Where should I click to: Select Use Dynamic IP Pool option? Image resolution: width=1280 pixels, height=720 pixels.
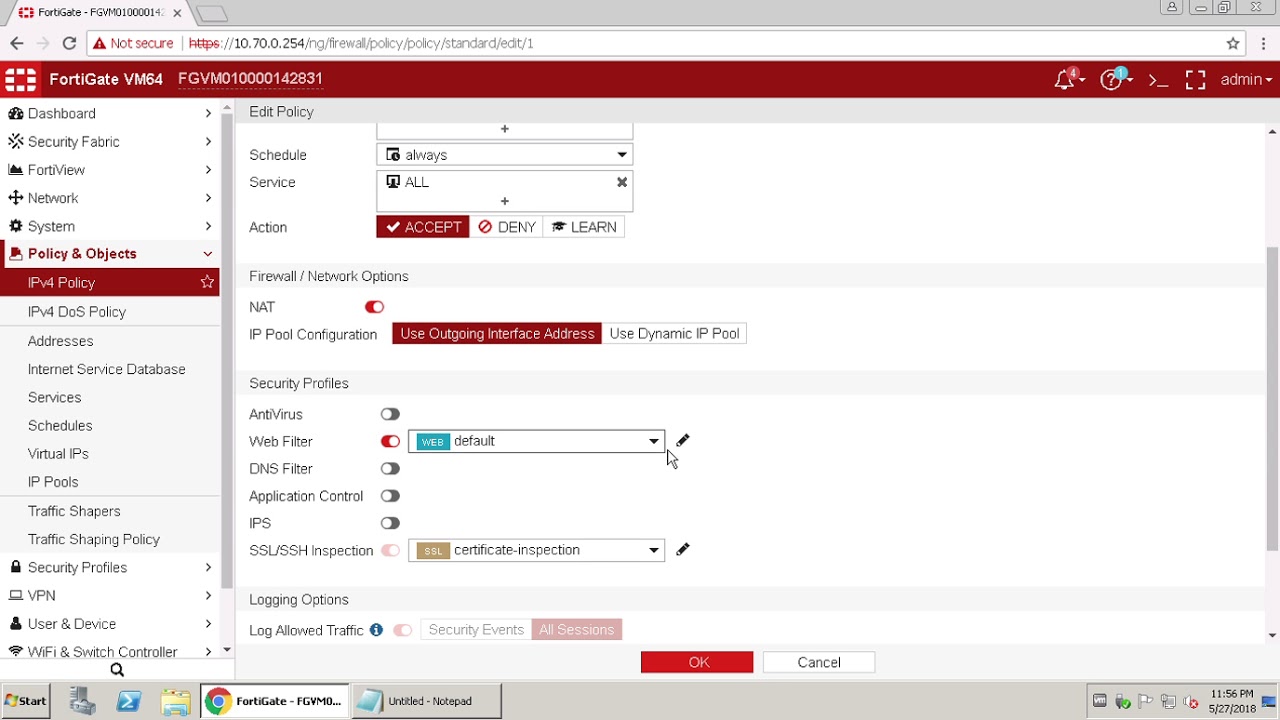(x=674, y=334)
